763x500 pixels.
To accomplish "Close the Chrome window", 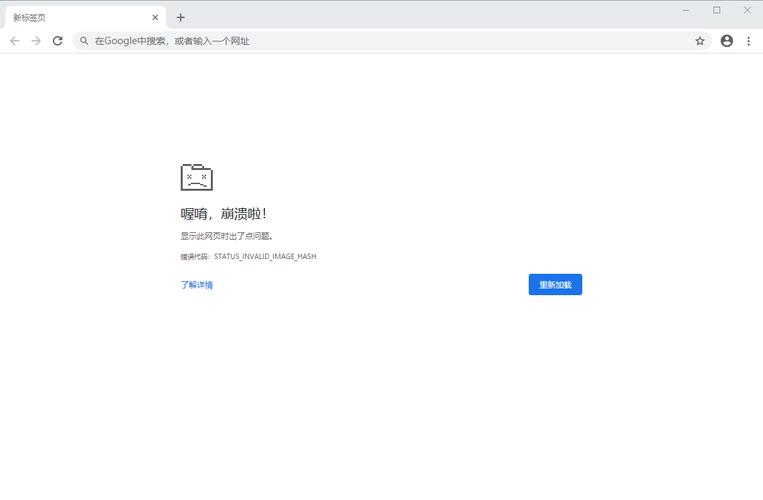I will pos(747,10).
